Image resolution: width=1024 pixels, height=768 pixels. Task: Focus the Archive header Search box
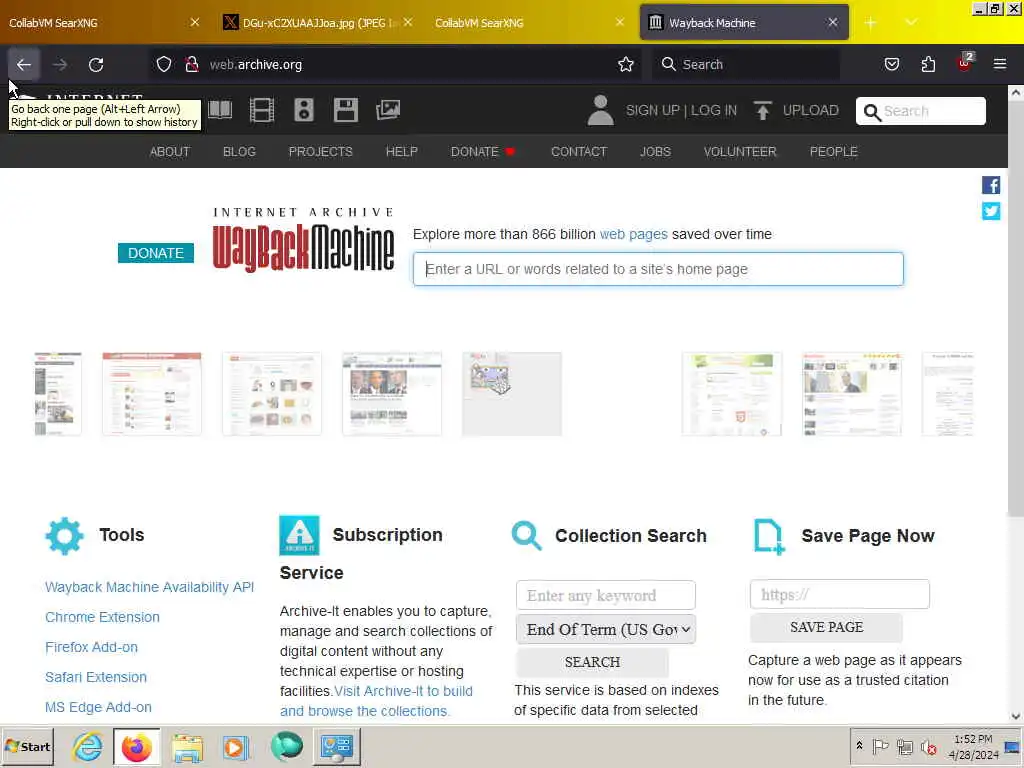920,111
